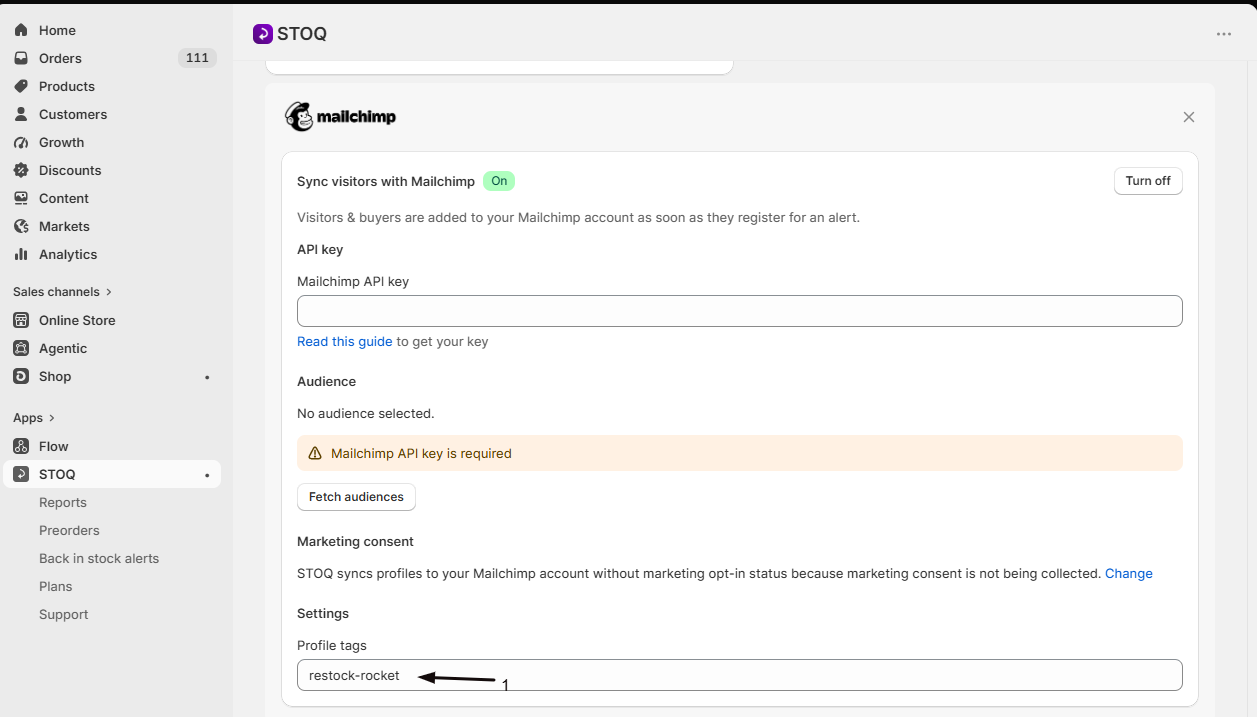This screenshot has height=717, width=1257.
Task: Open STOQ Support subpage
Action: [x=64, y=614]
